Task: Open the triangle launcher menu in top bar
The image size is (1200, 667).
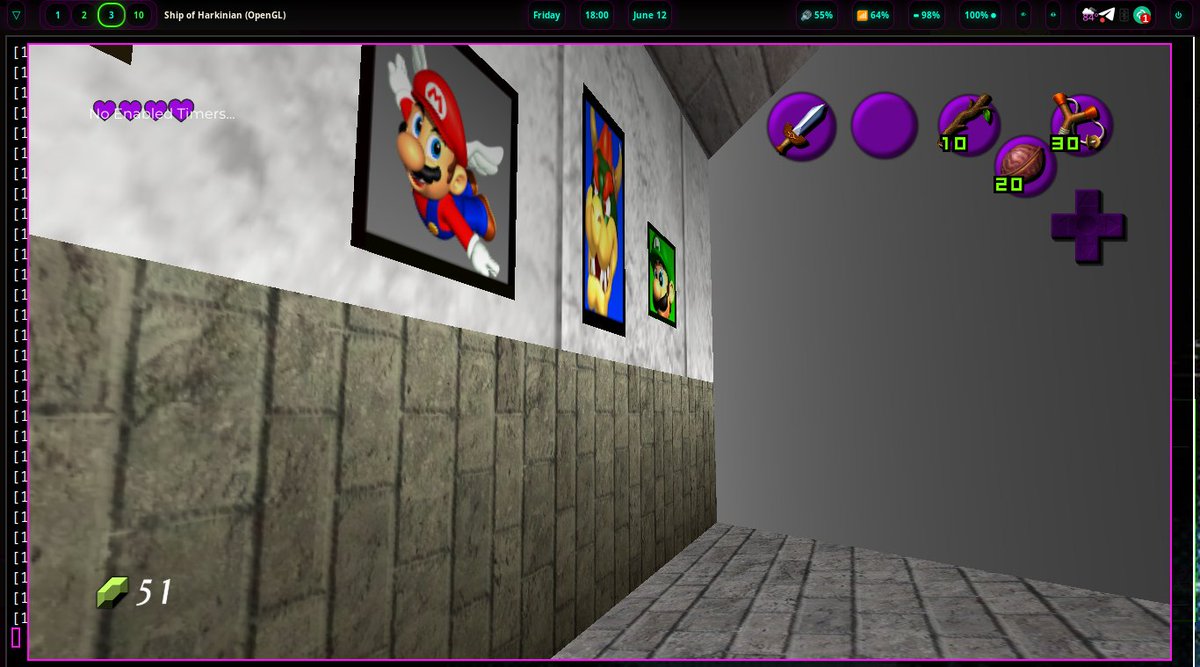Action: pos(15,15)
